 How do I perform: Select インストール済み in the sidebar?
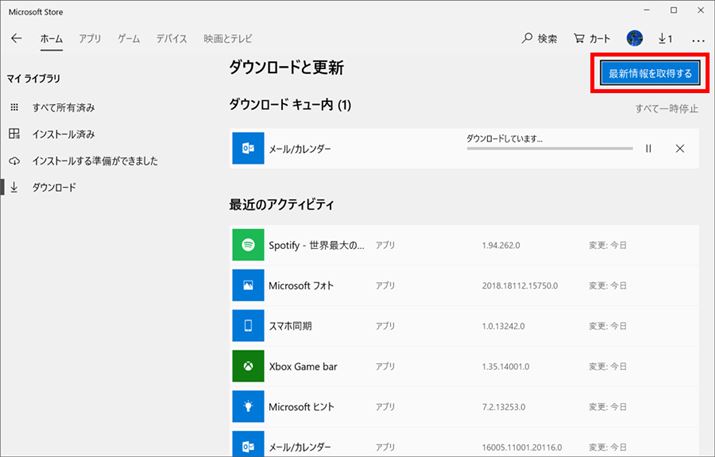pos(63,134)
